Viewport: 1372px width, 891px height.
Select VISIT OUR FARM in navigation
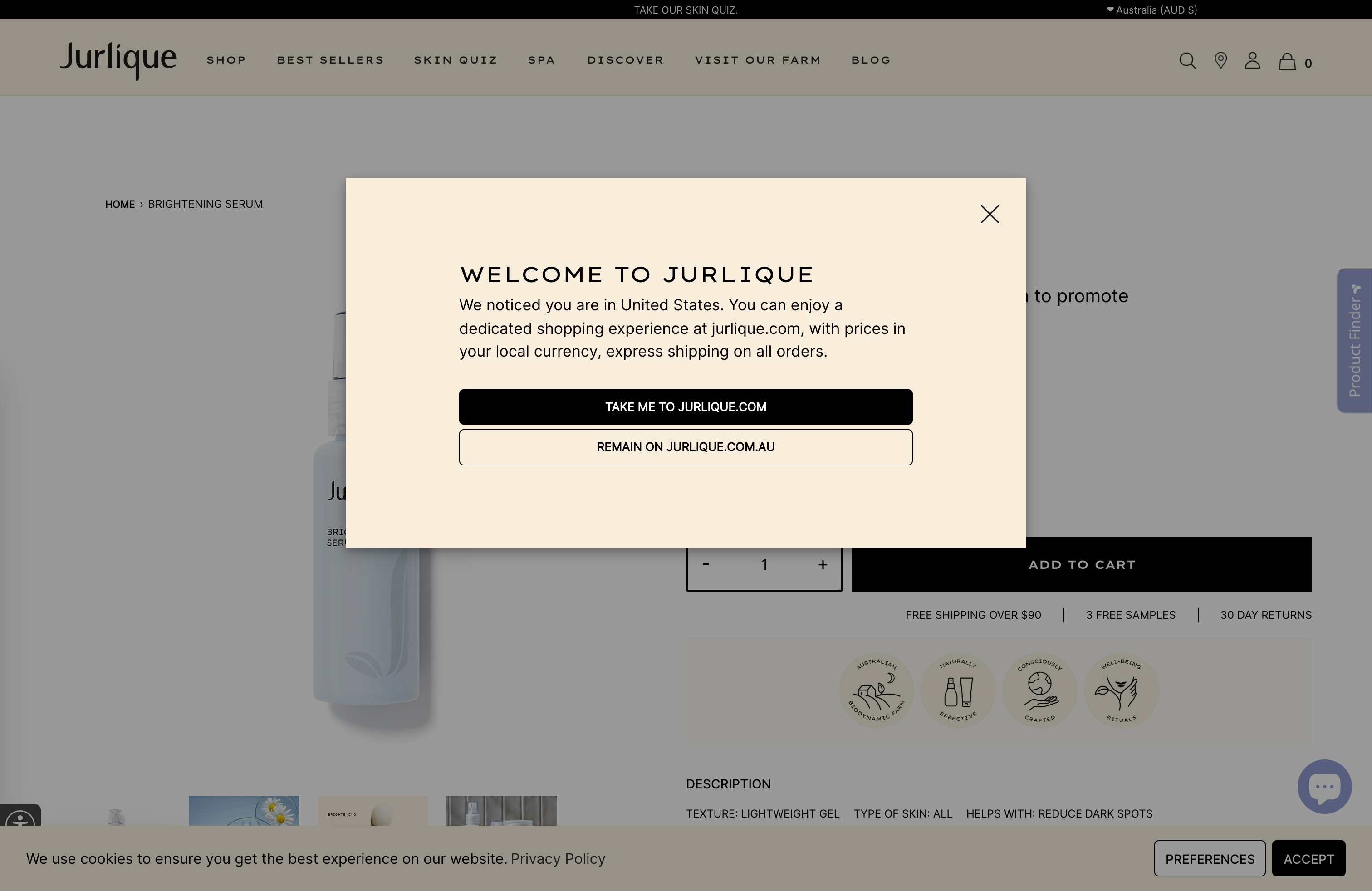pos(758,60)
